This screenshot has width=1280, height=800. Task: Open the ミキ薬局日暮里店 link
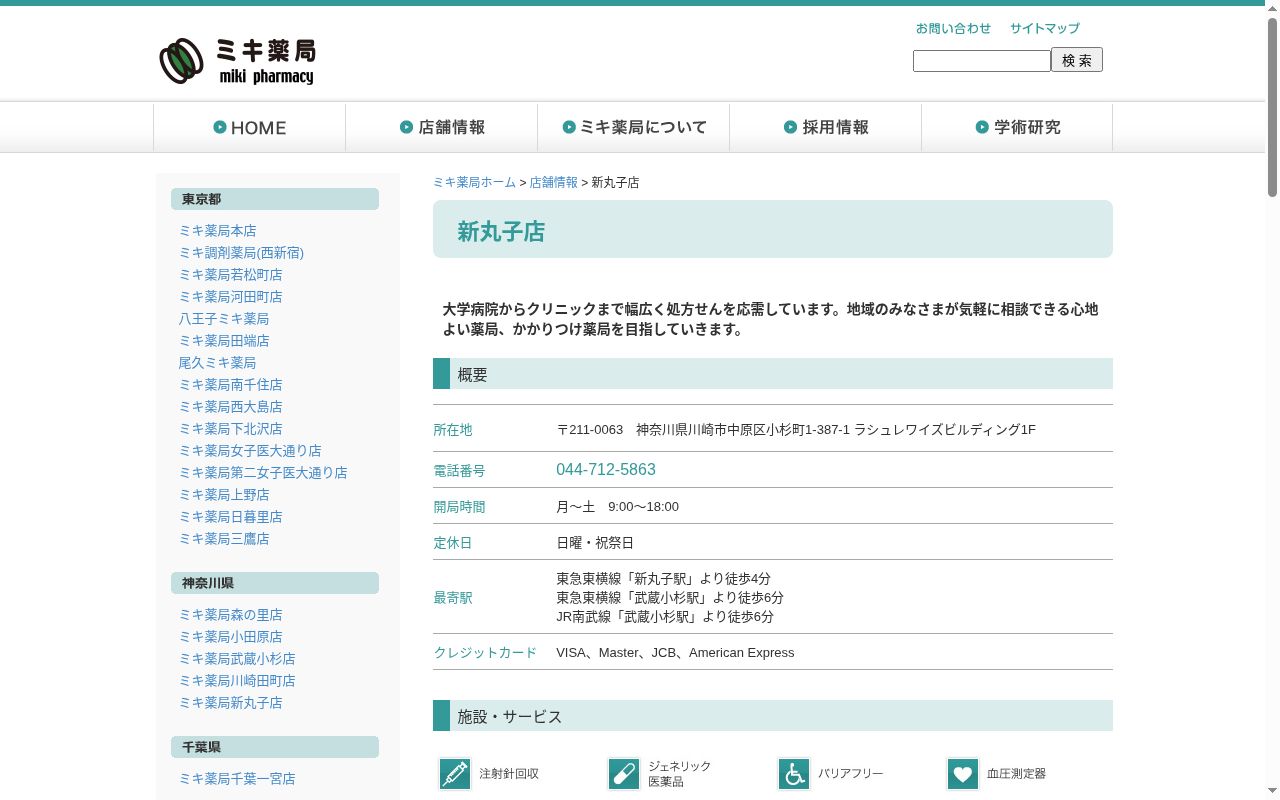point(230,517)
